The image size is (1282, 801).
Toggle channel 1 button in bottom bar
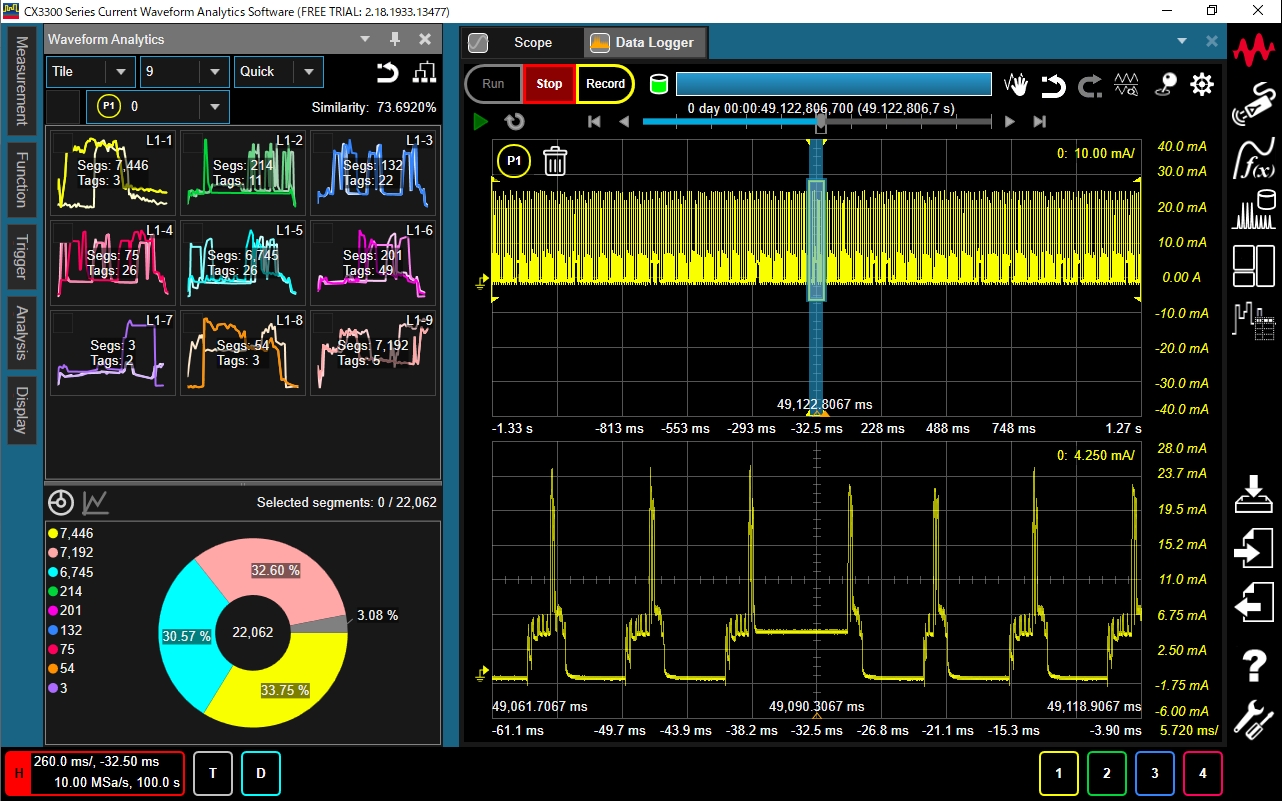[x=1059, y=773]
